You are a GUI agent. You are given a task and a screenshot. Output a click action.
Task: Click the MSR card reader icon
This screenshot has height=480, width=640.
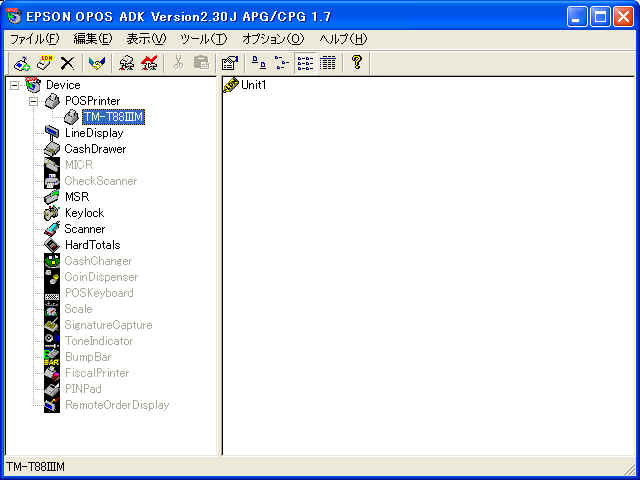(x=52, y=197)
